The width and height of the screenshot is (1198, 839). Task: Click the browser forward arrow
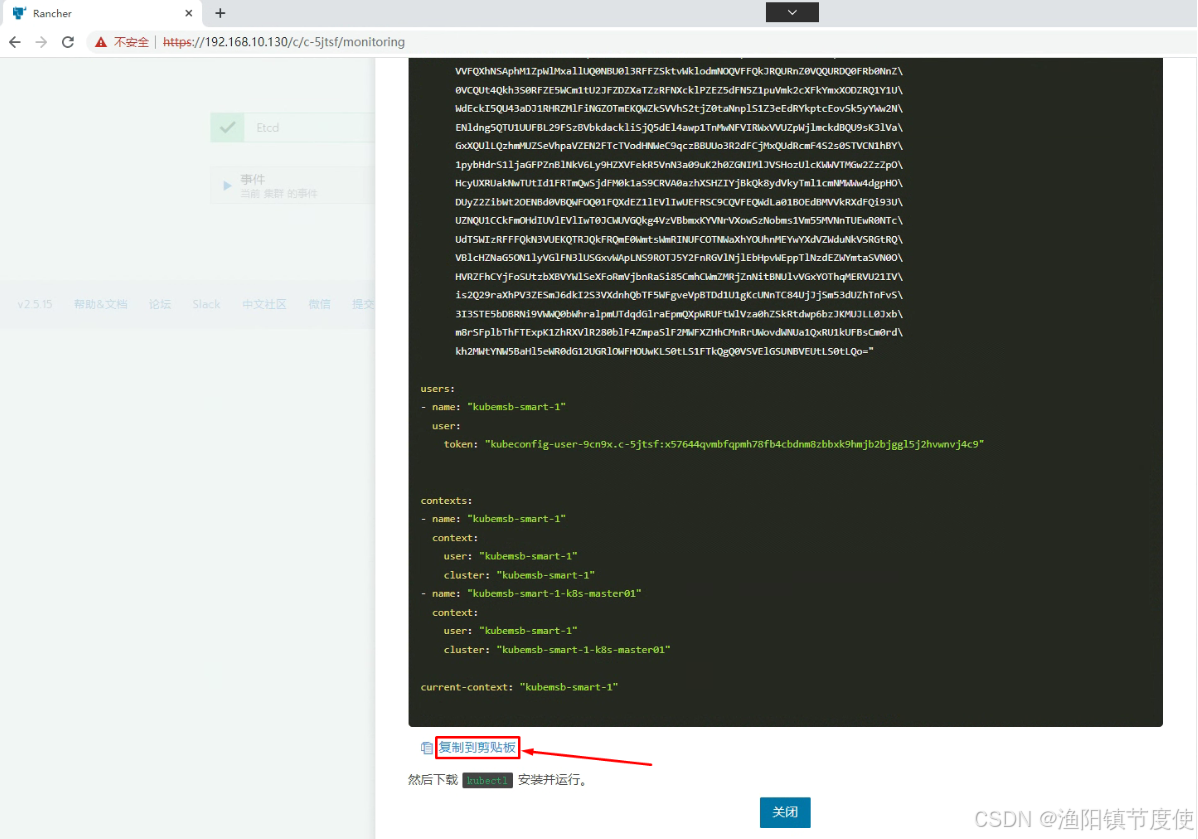coord(41,42)
